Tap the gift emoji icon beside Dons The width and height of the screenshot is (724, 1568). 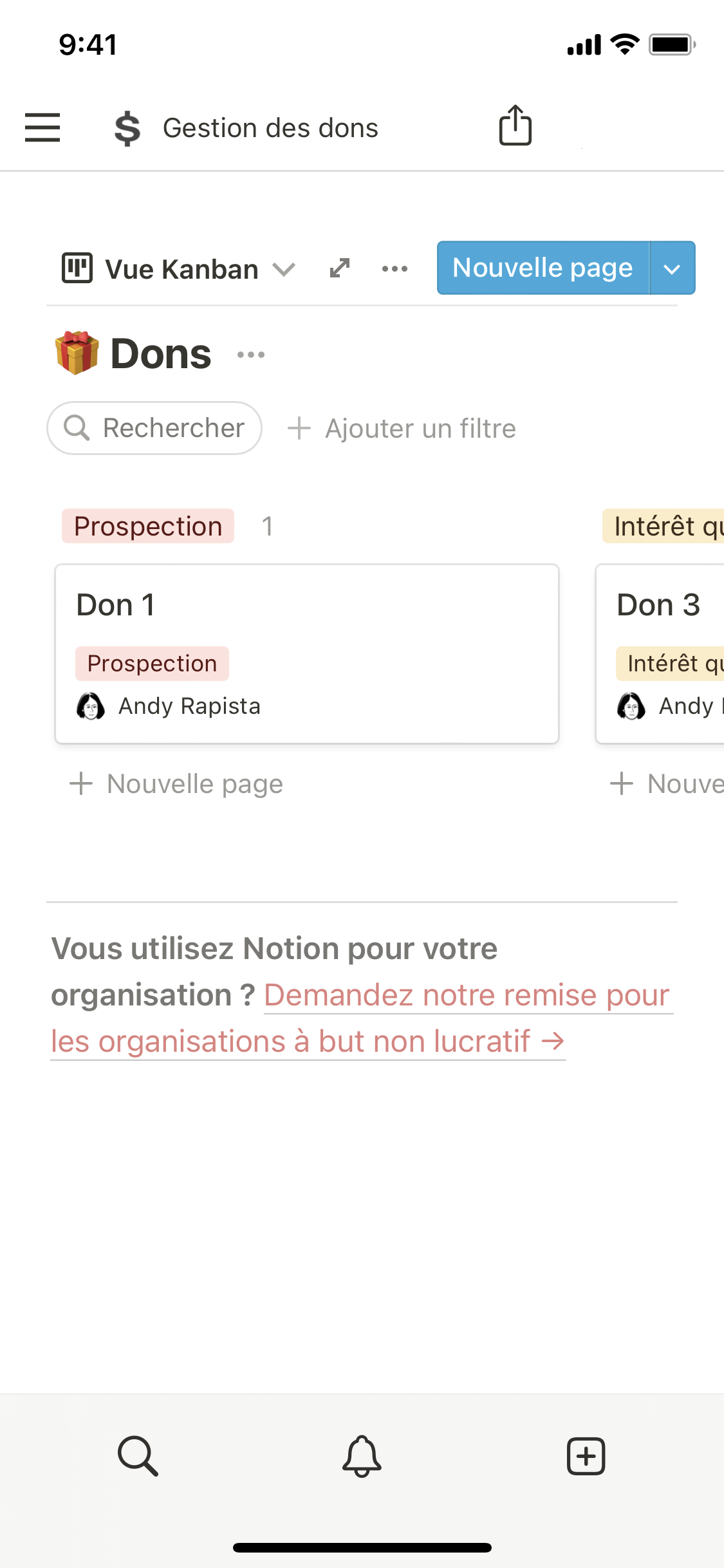[77, 353]
